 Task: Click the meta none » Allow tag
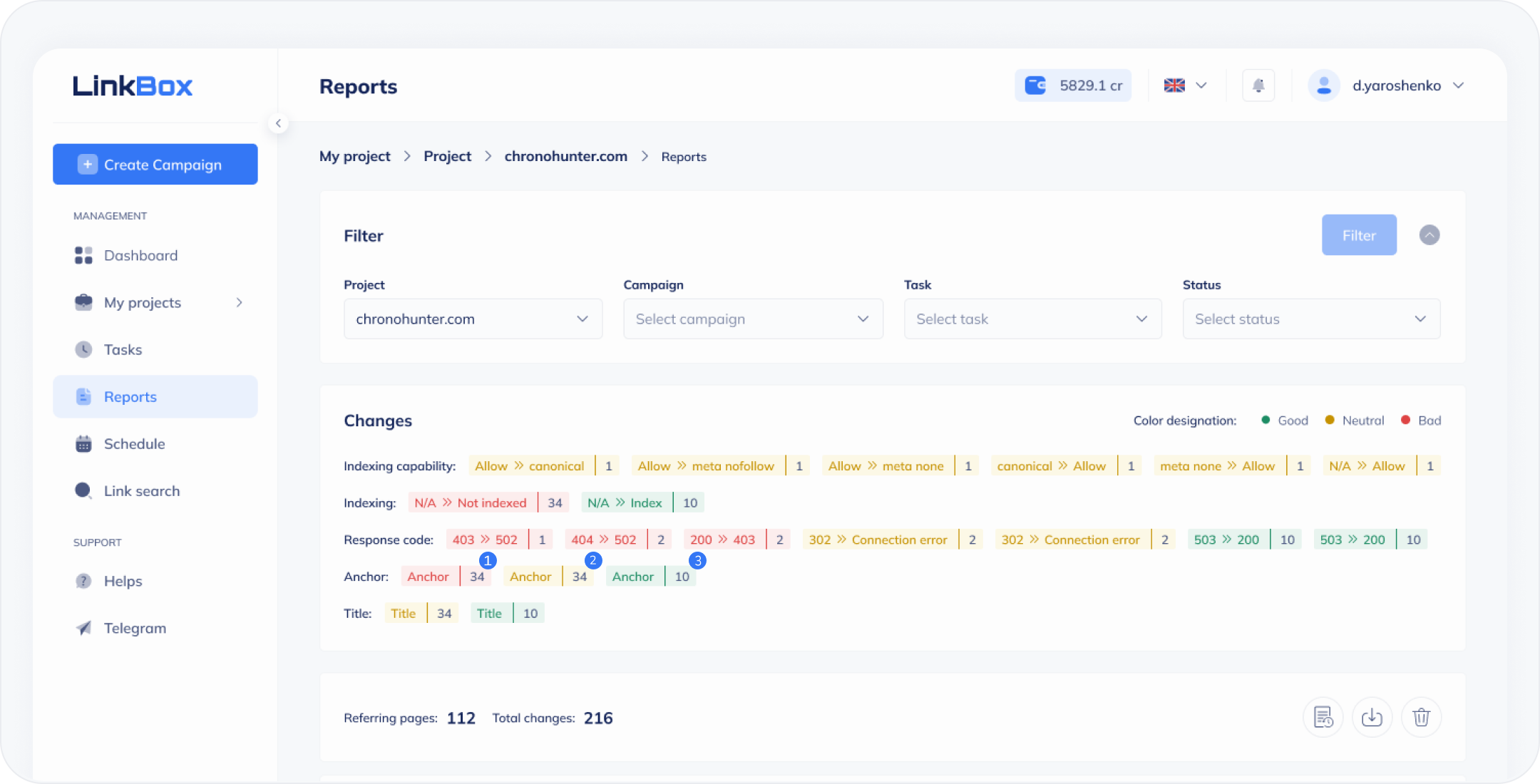tap(1233, 465)
